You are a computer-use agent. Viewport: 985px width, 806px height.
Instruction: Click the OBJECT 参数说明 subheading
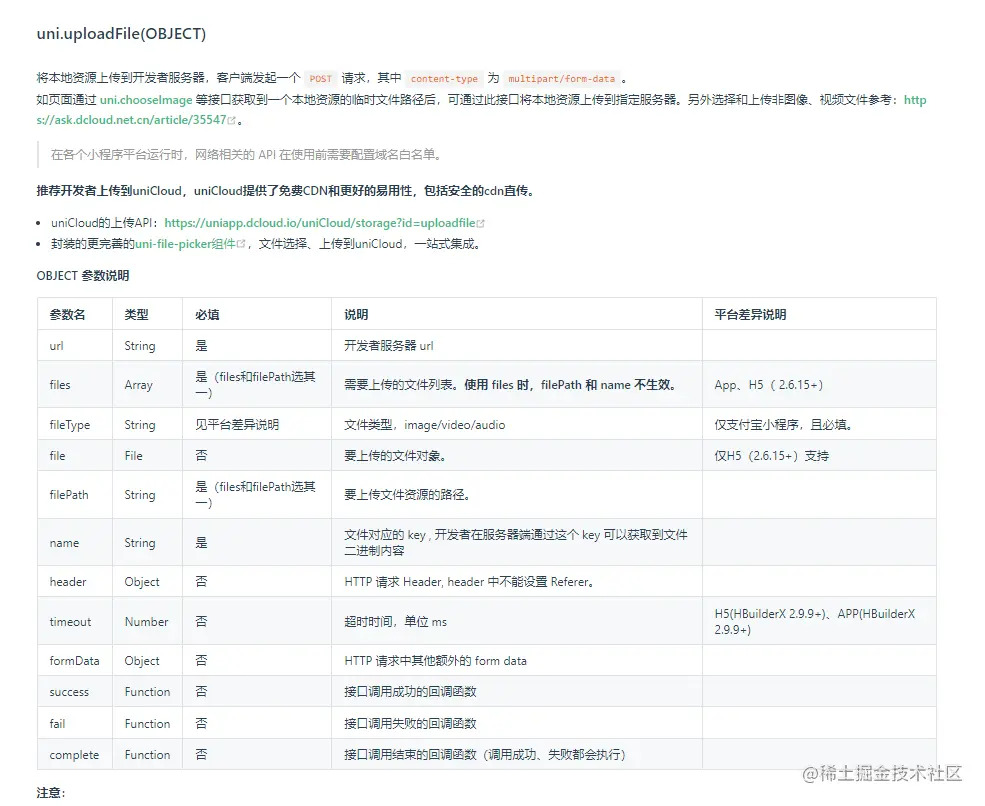[x=83, y=275]
